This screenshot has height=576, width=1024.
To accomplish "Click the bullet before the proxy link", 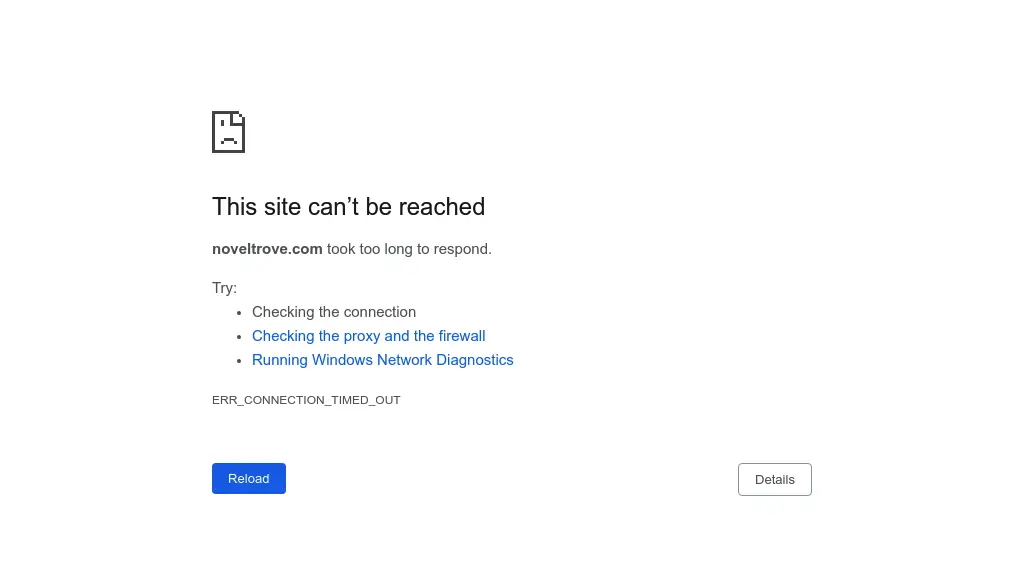I will tap(240, 337).
